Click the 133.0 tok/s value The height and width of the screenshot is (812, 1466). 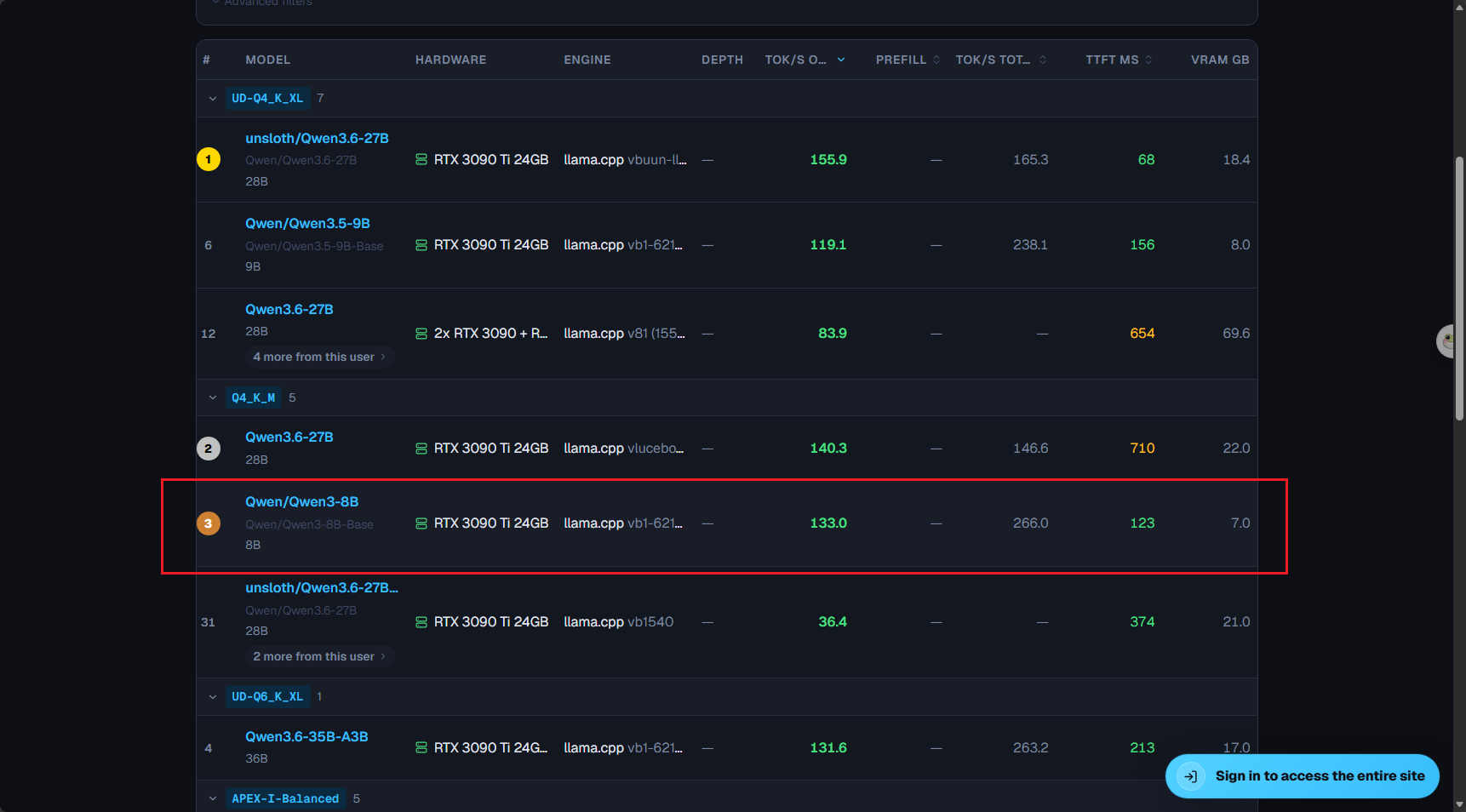click(x=828, y=523)
